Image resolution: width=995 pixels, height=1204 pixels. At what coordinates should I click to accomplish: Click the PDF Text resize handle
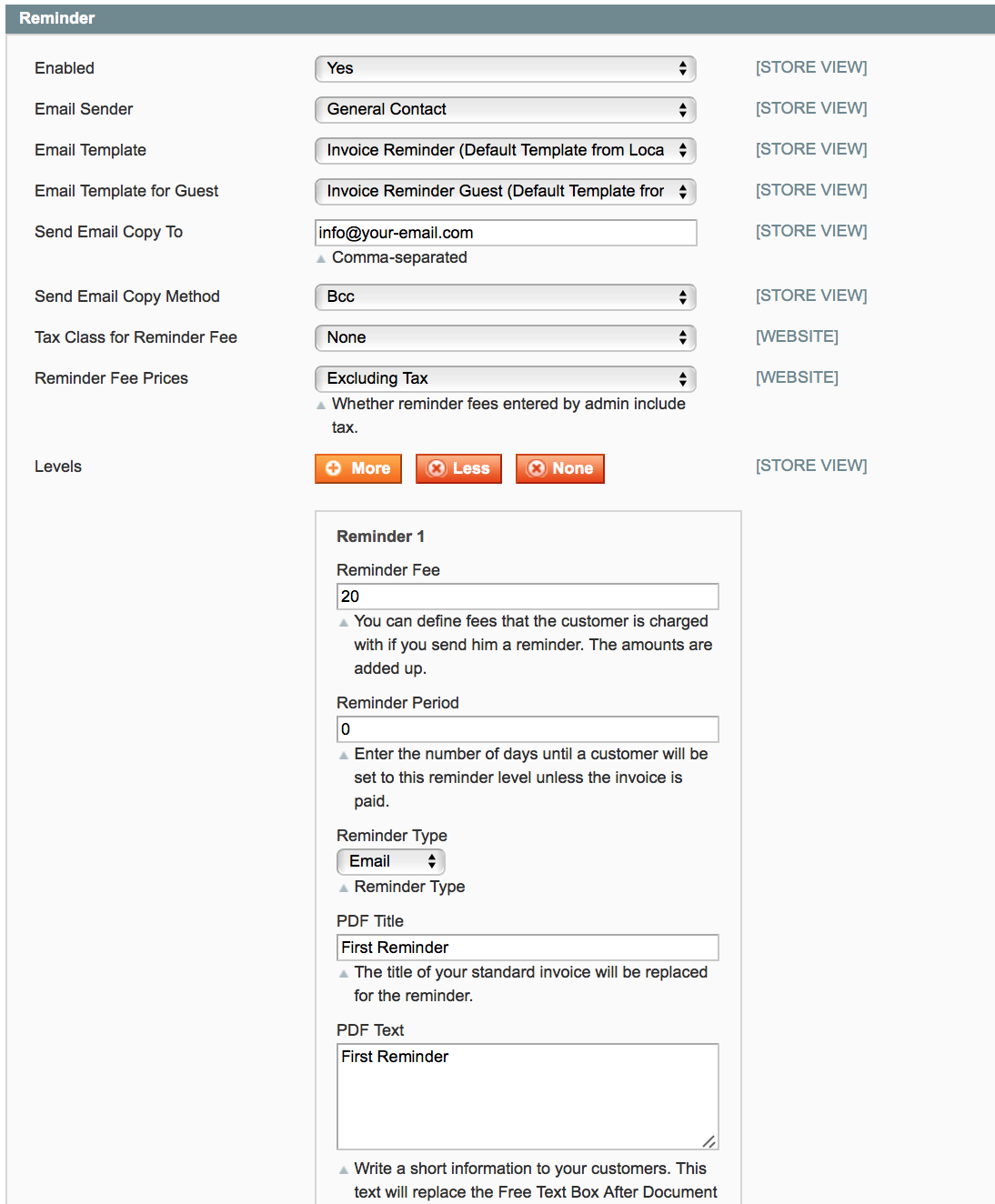(709, 1141)
